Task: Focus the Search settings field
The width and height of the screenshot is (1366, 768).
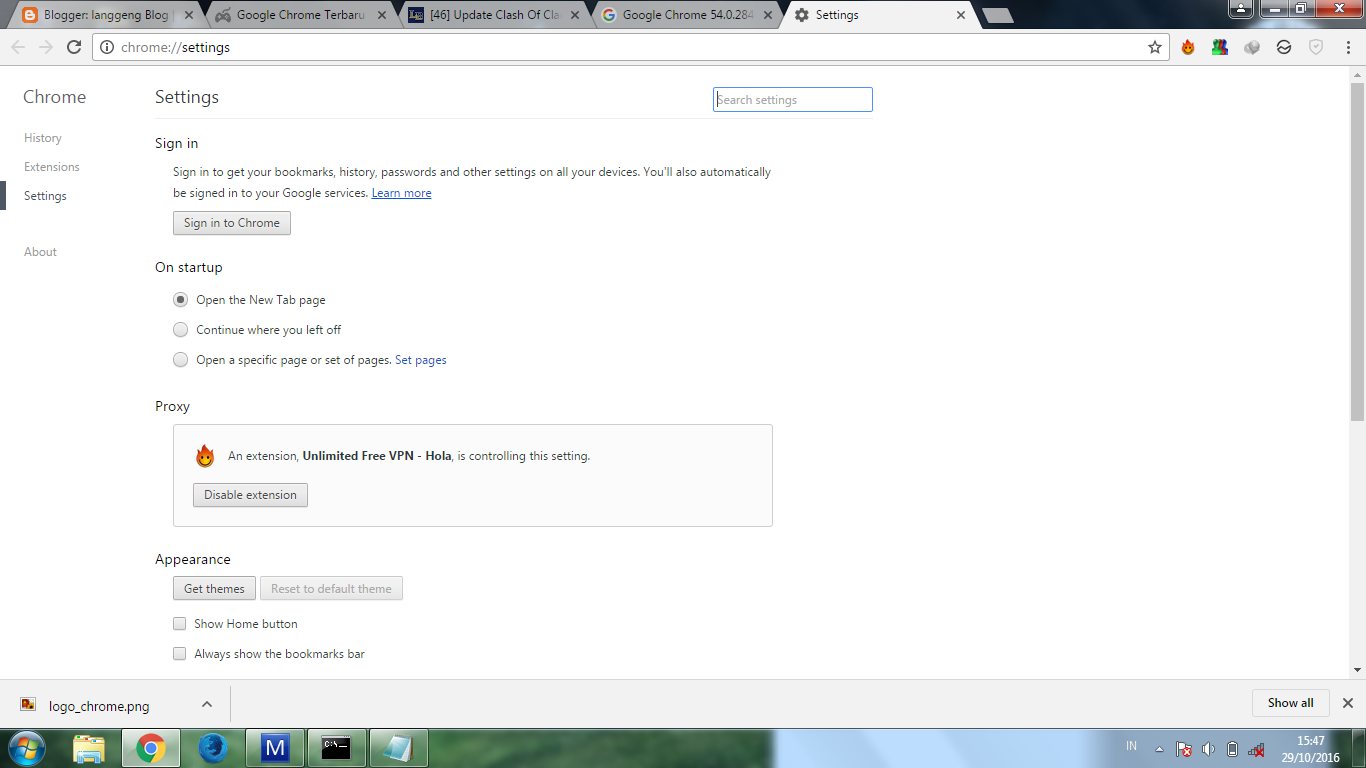Action: pyautogui.click(x=793, y=100)
